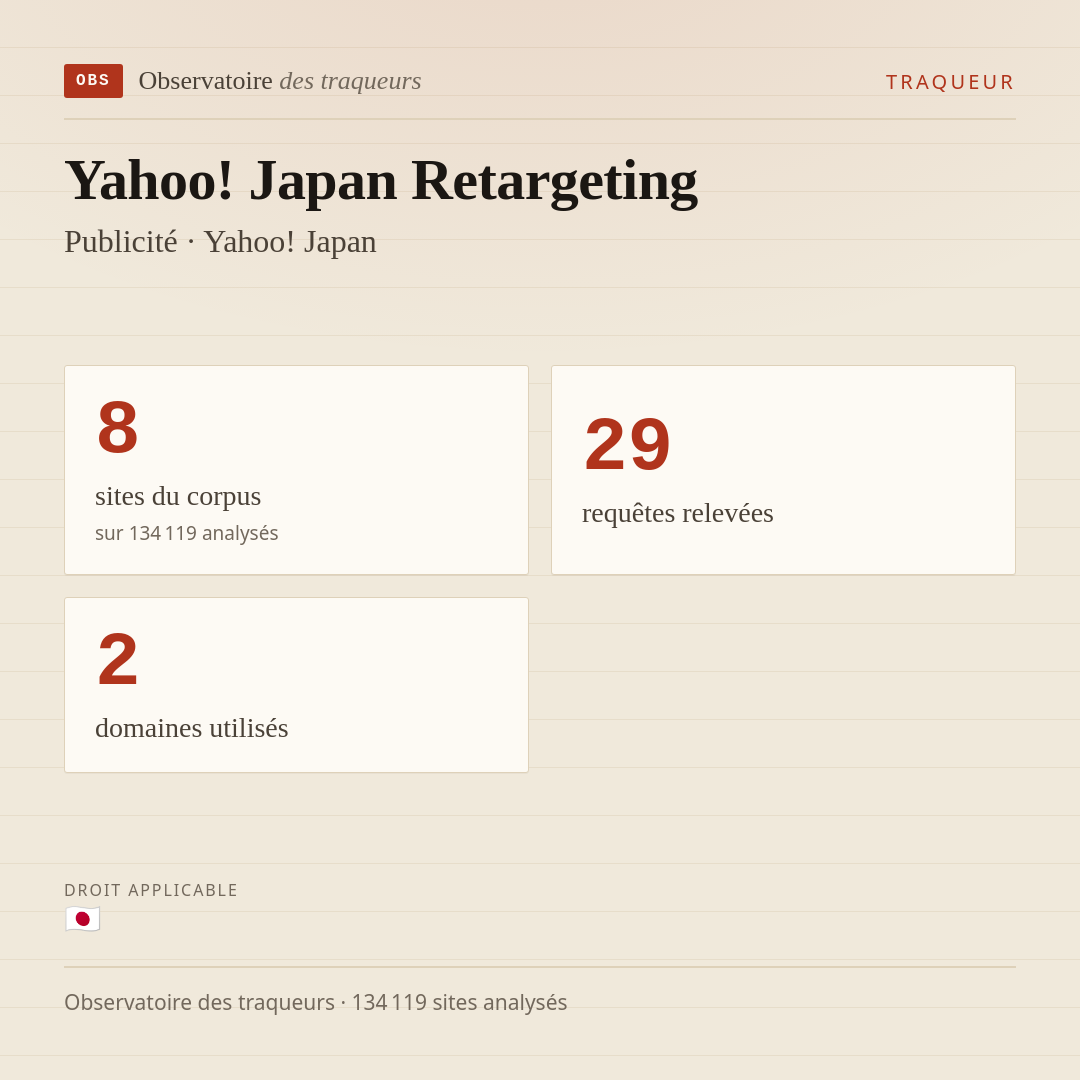Click the DROIT APPLICABLE heading
Image resolution: width=1080 pixels, height=1080 pixels.
(151, 890)
